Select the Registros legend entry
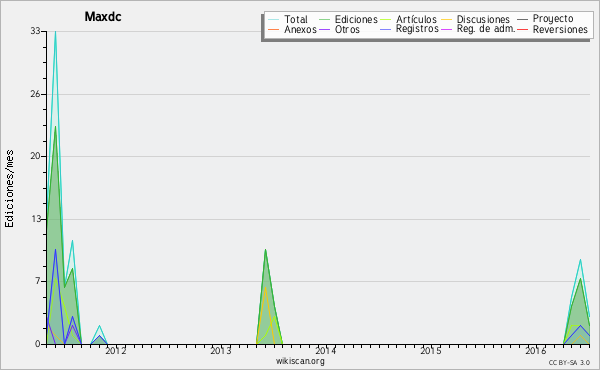 click(409, 29)
